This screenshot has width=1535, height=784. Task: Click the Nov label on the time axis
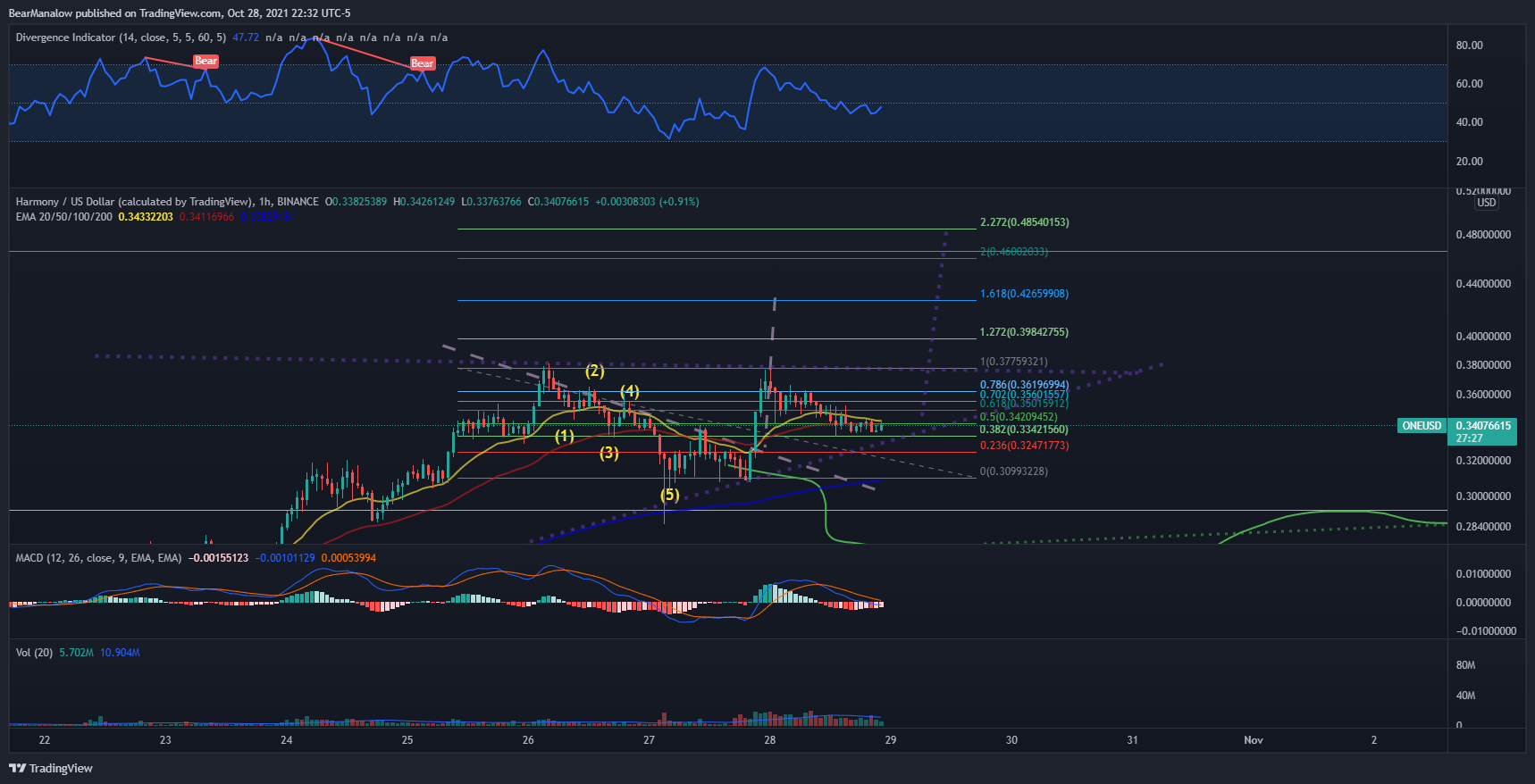coord(1254,740)
